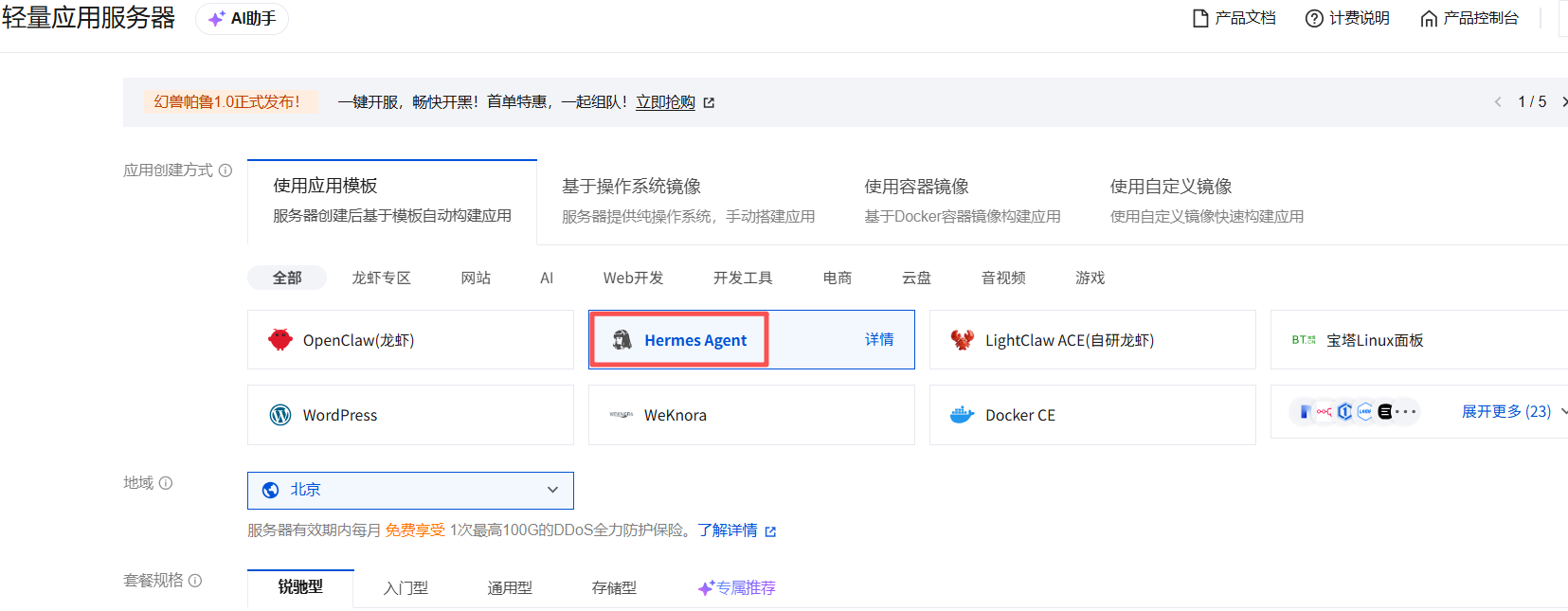
Task: Click the WeKnora logo icon
Action: pyautogui.click(x=622, y=415)
